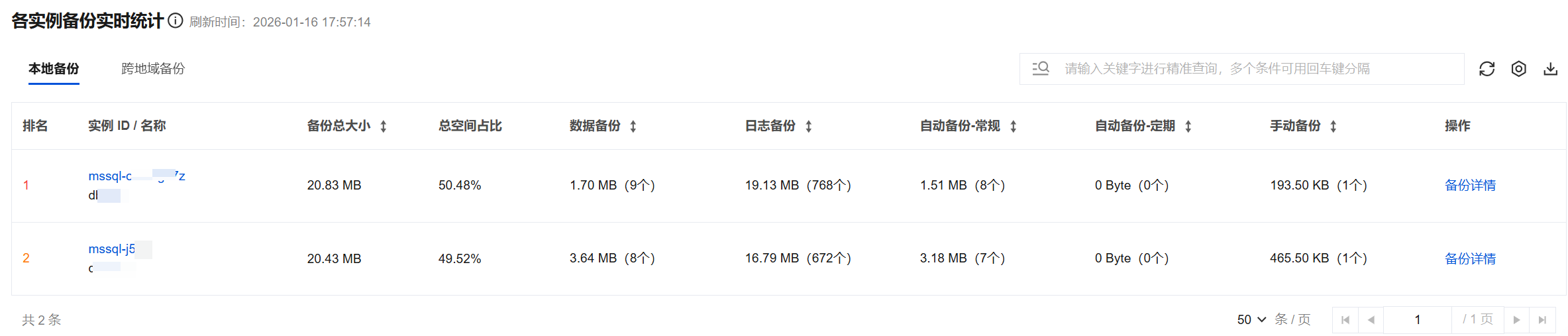Click the info icon beside 各实例备份实时统计

coord(176,21)
